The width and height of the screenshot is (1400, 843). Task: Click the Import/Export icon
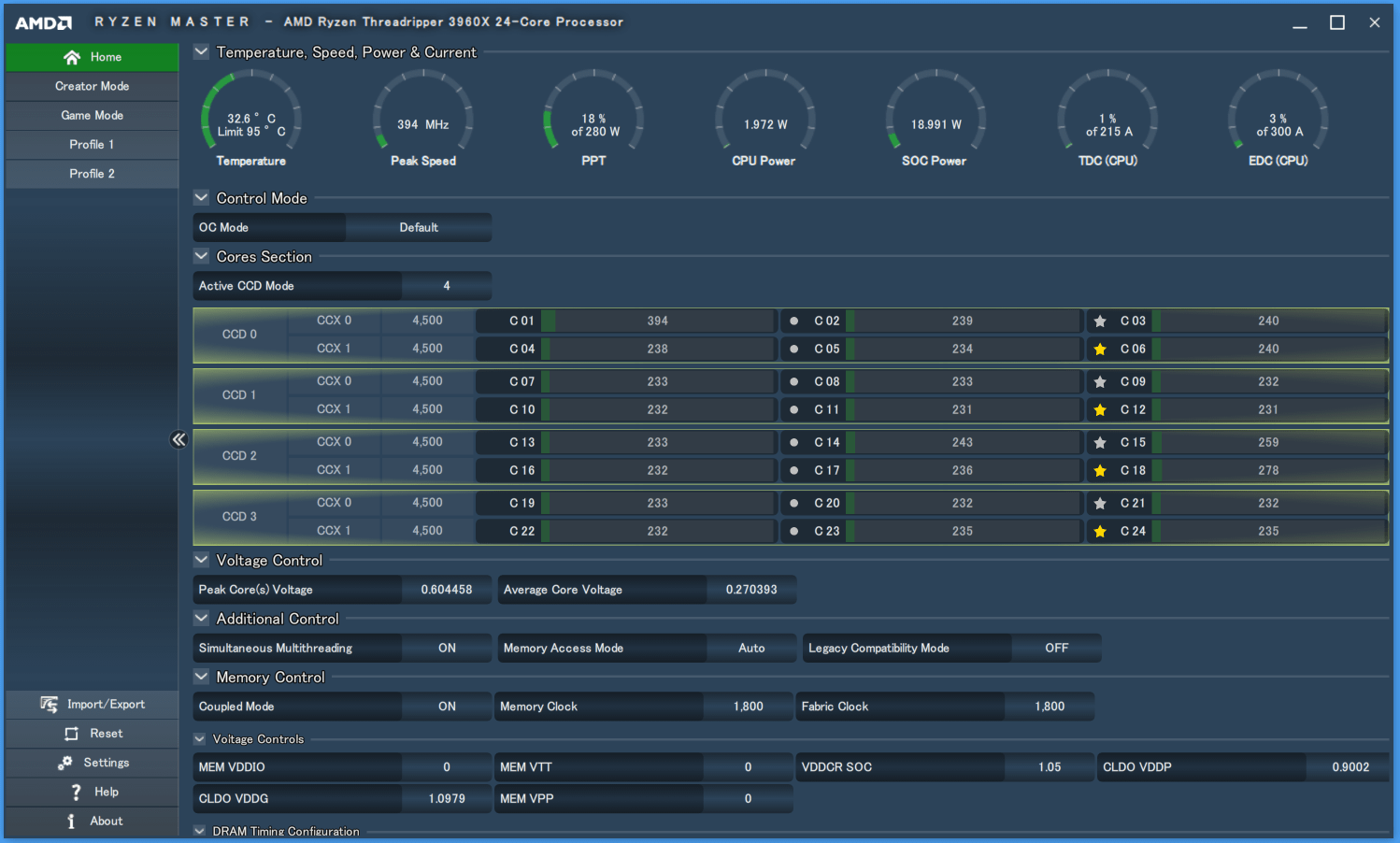pos(50,704)
